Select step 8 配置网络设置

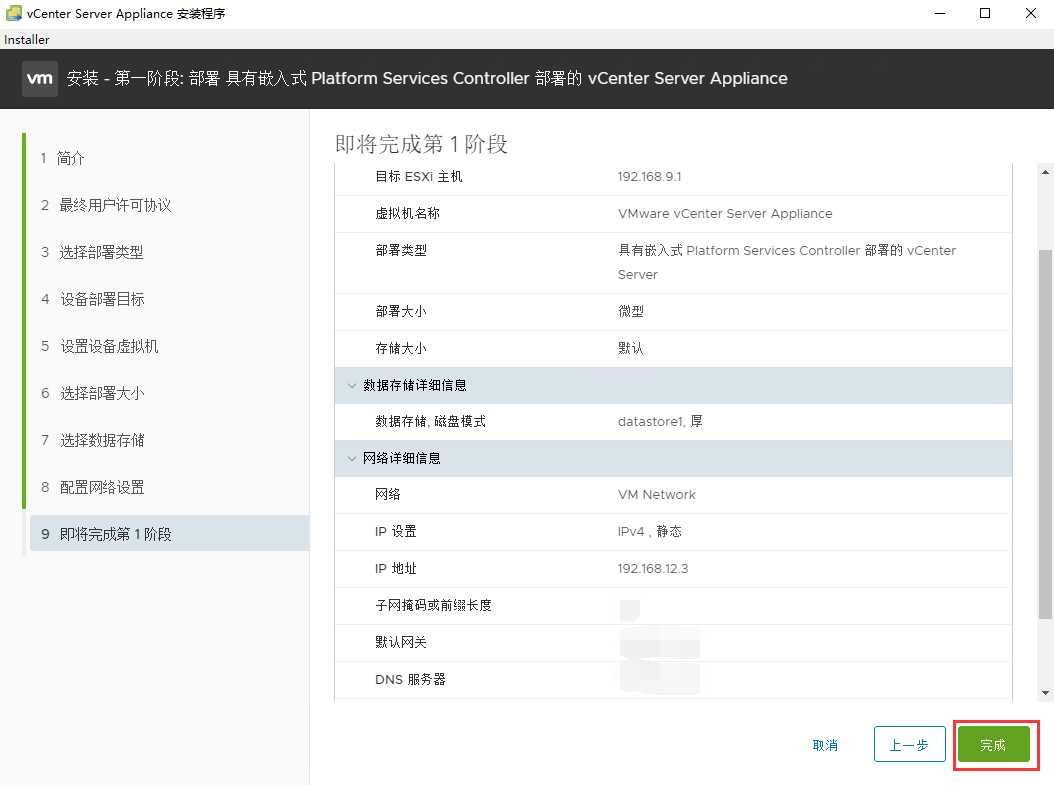click(103, 486)
